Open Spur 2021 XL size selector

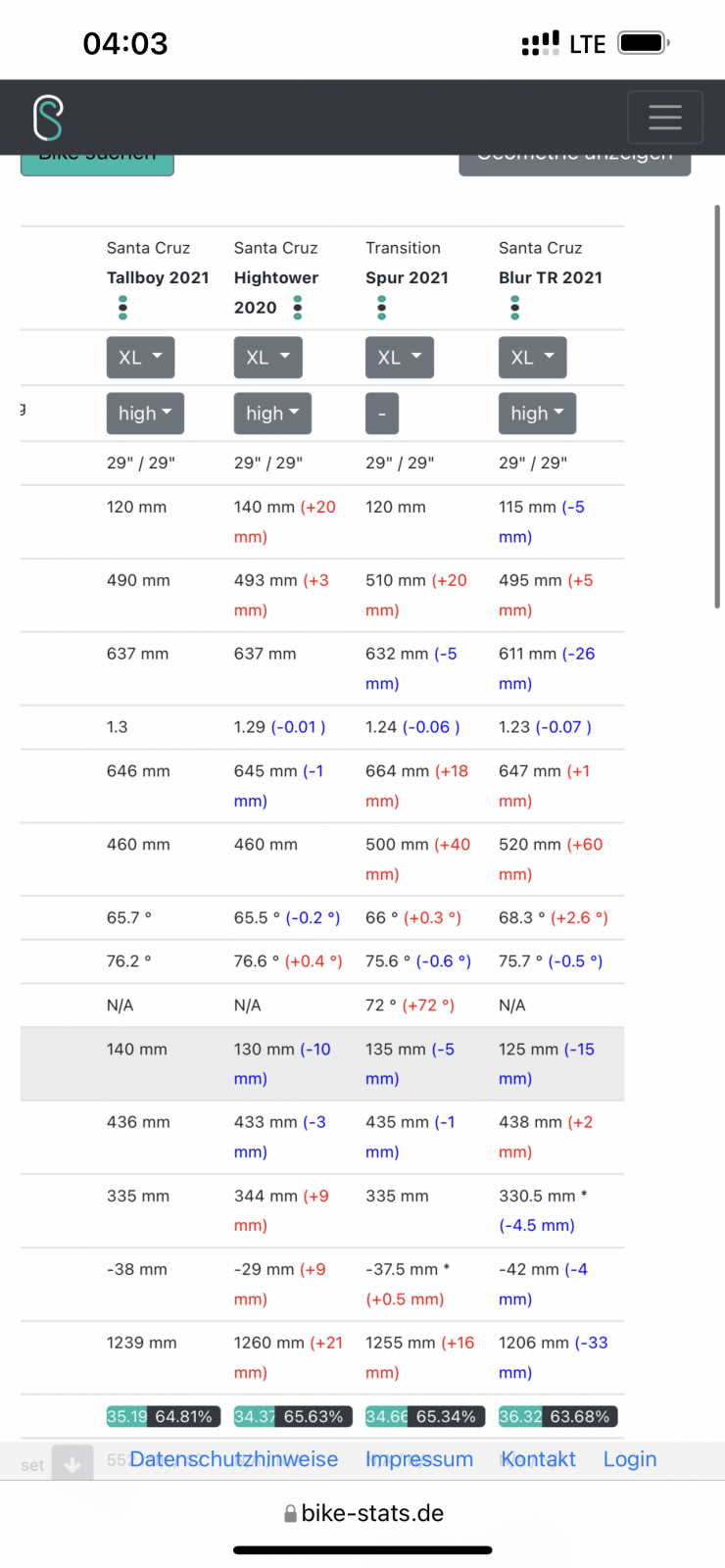(x=399, y=358)
